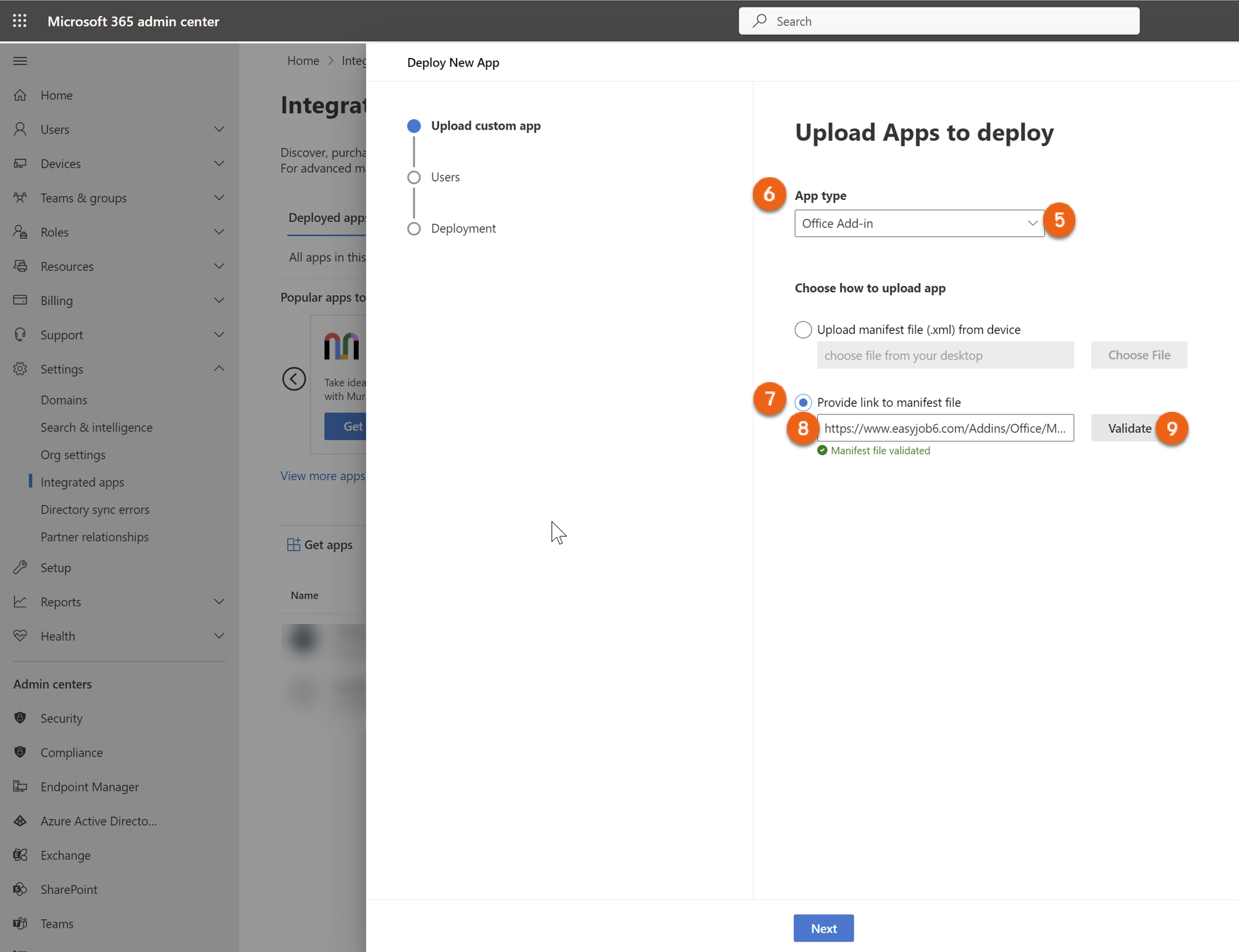Image resolution: width=1239 pixels, height=952 pixels.
Task: Select Provide link to manifest file option
Action: coord(803,403)
